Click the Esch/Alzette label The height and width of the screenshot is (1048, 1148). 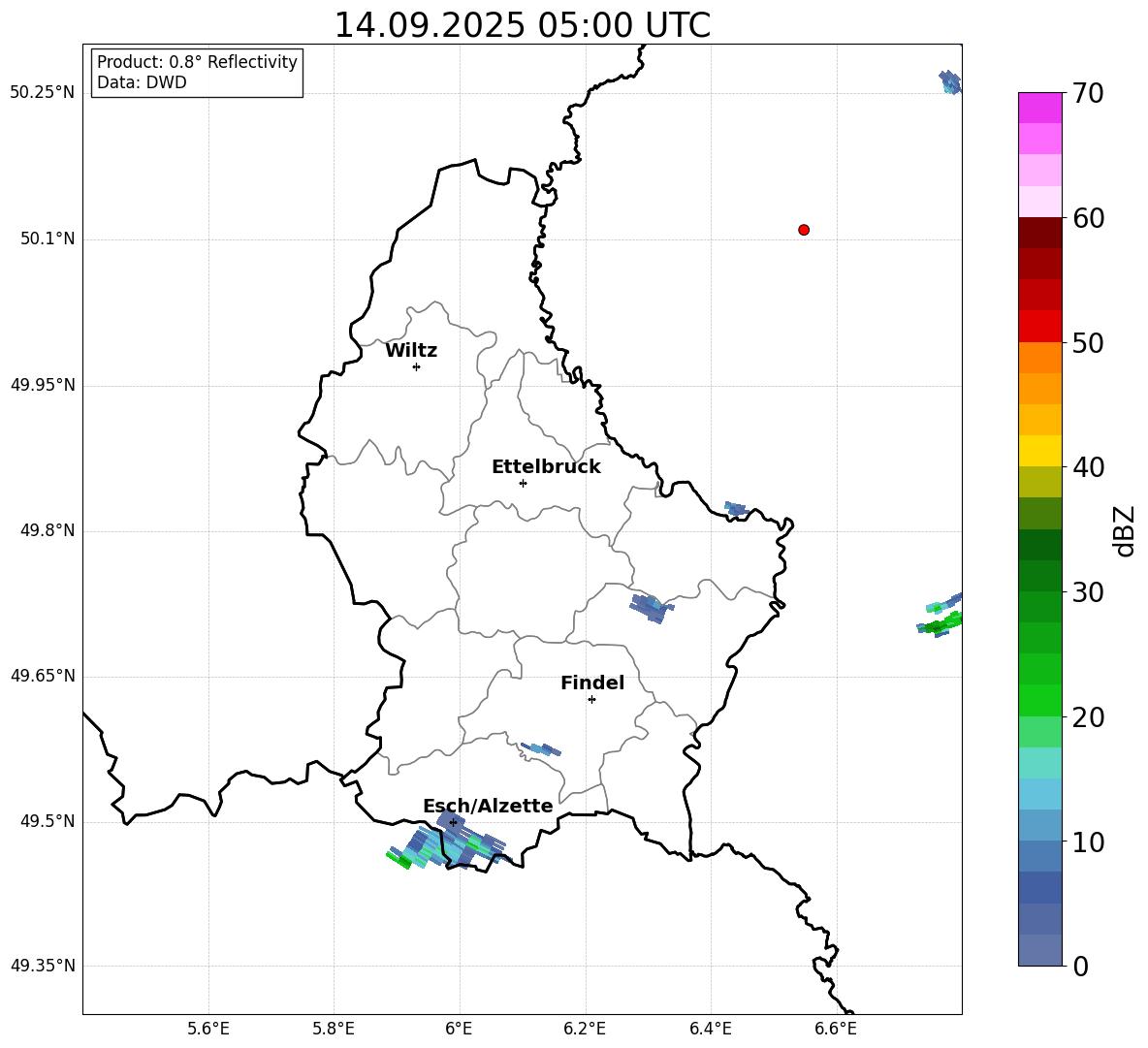tap(488, 806)
